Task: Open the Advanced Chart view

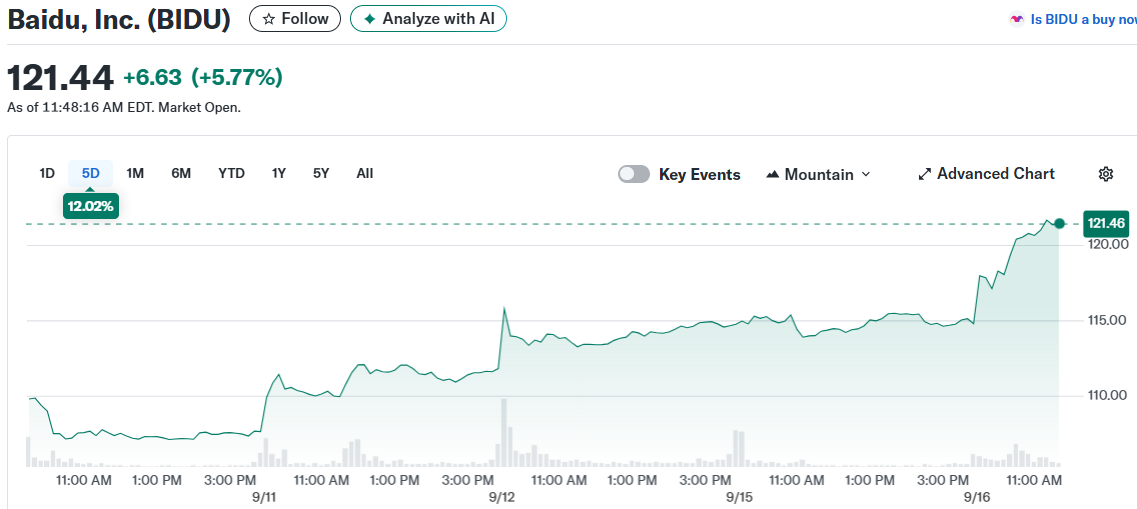Action: 986,174
